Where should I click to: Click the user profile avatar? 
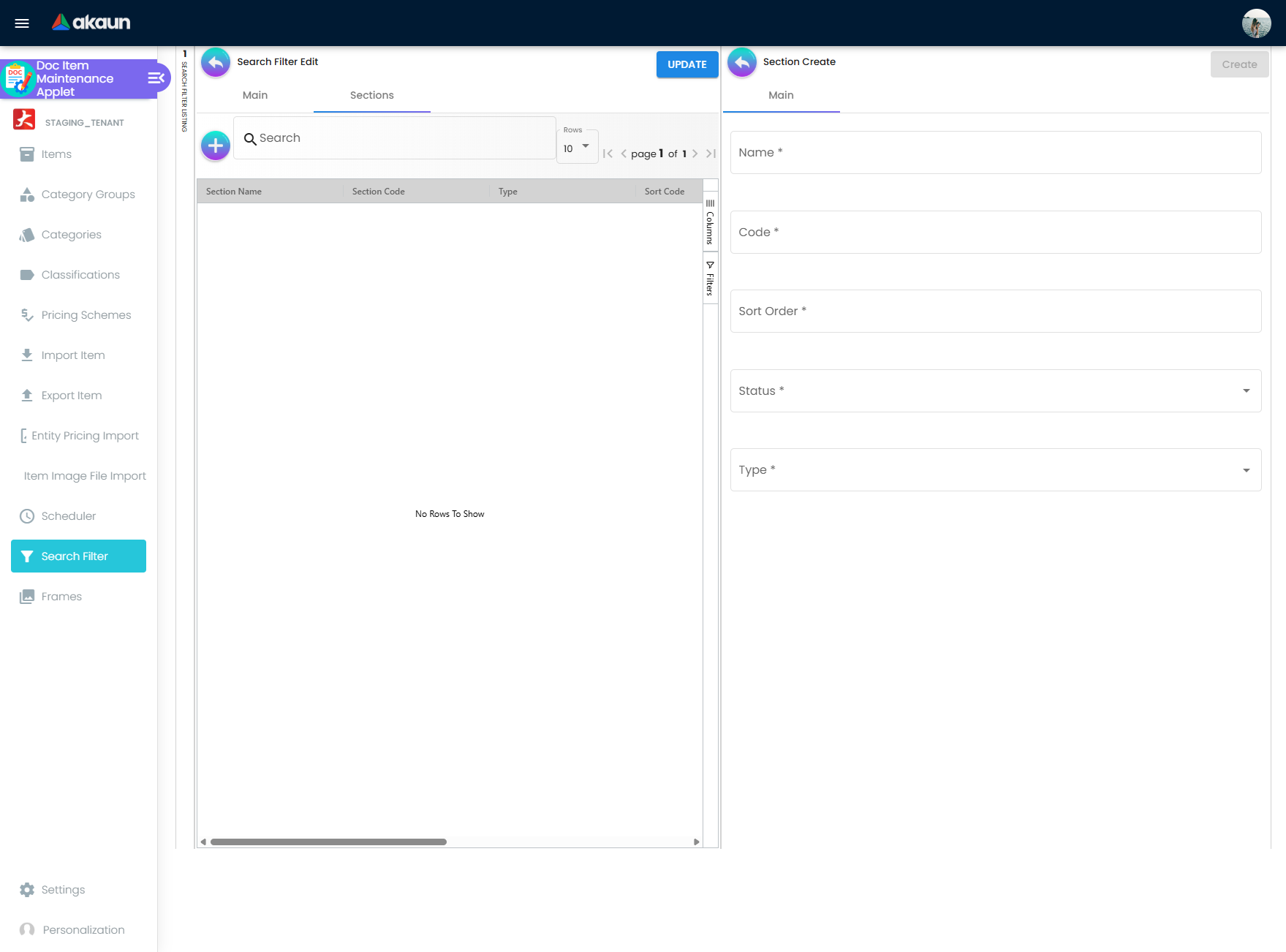(x=1256, y=23)
